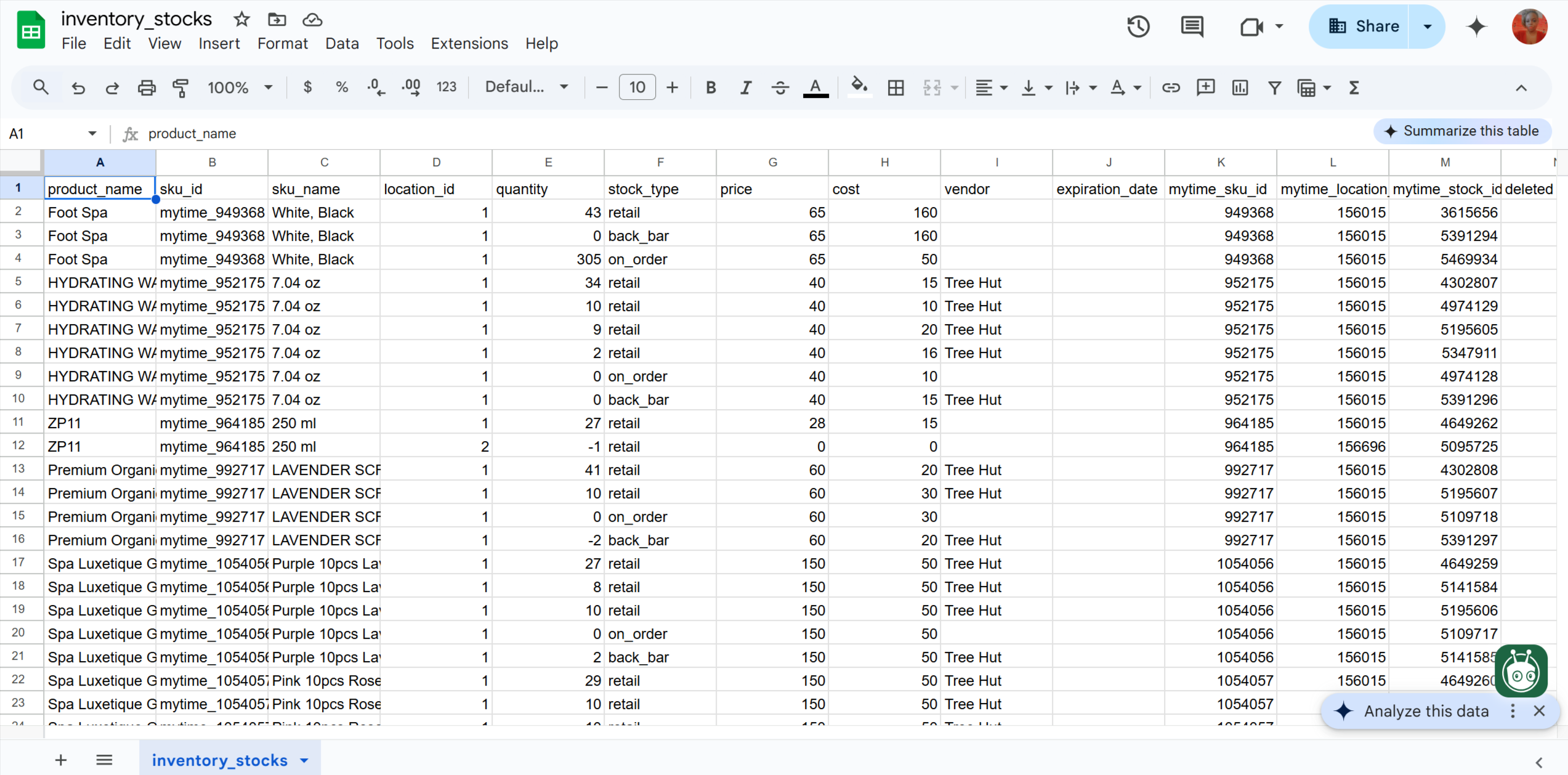Screen dimensions: 1568x775
Task: Open the Data menu
Action: tap(342, 44)
